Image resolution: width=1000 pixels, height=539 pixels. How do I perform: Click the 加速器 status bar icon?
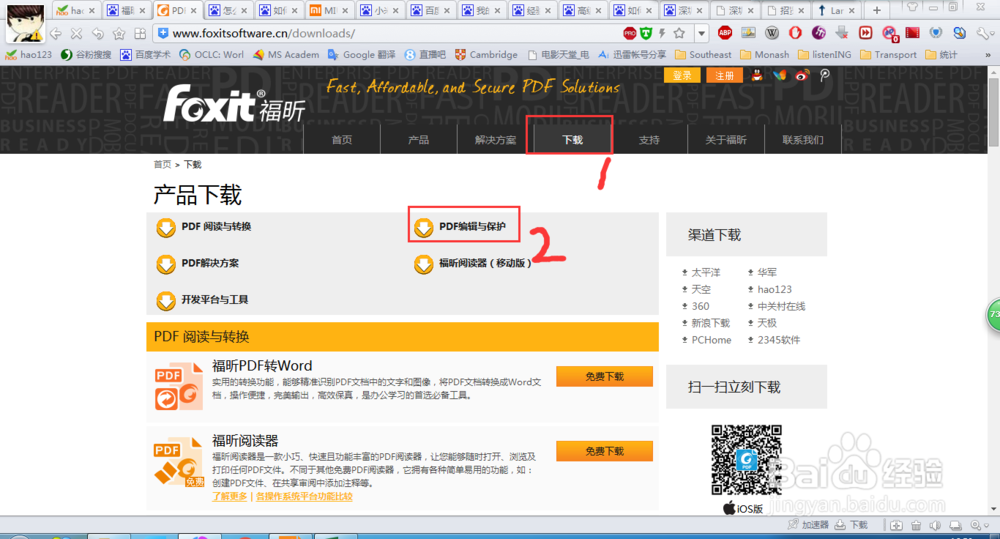[808, 525]
